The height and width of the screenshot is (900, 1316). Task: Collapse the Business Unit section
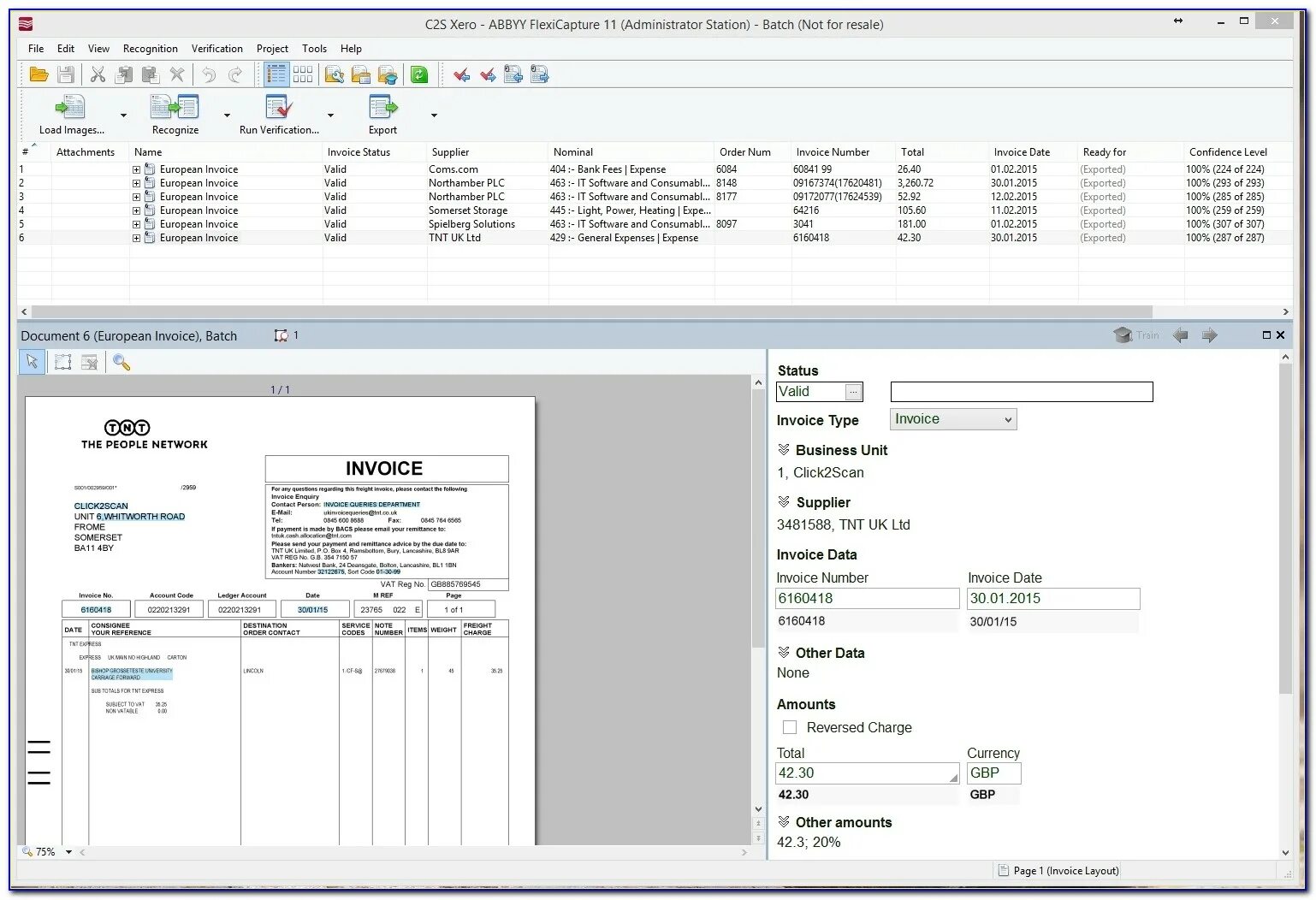784,450
